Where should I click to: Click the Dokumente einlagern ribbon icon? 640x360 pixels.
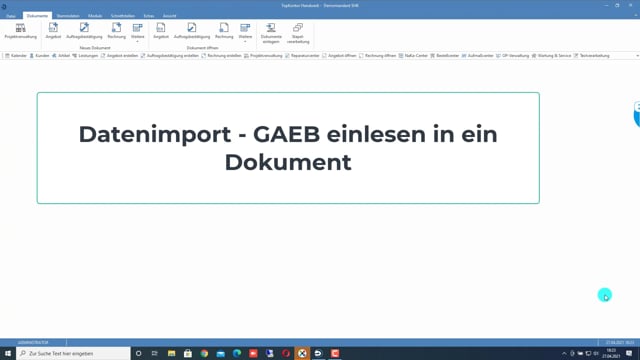(x=271, y=33)
